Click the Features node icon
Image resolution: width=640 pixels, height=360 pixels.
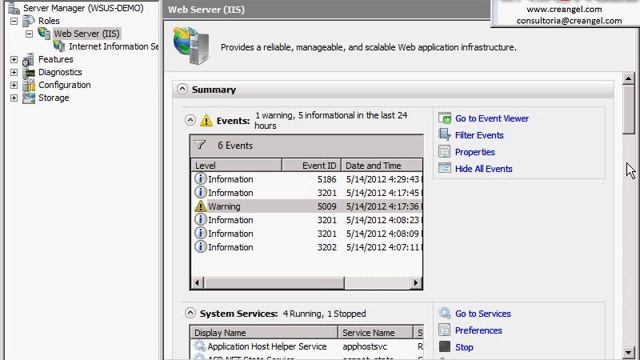pyautogui.click(x=29, y=60)
